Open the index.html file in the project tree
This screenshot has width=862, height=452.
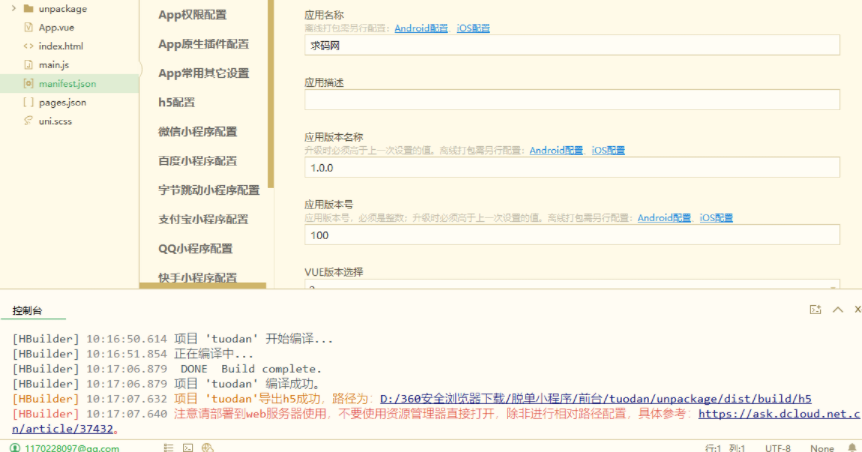61,46
